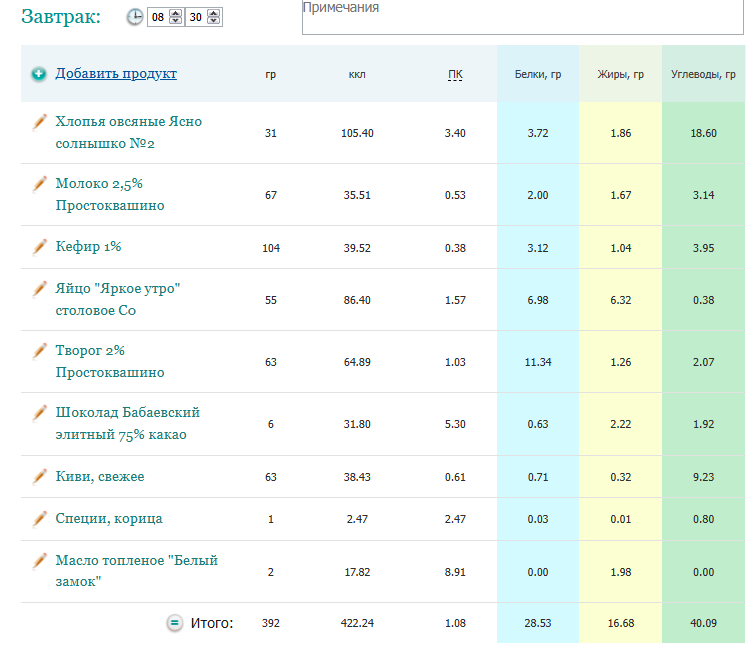This screenshot has width=746, height=647.
Task: Open product Творог 2% Простоквашино
Action: tap(110, 361)
